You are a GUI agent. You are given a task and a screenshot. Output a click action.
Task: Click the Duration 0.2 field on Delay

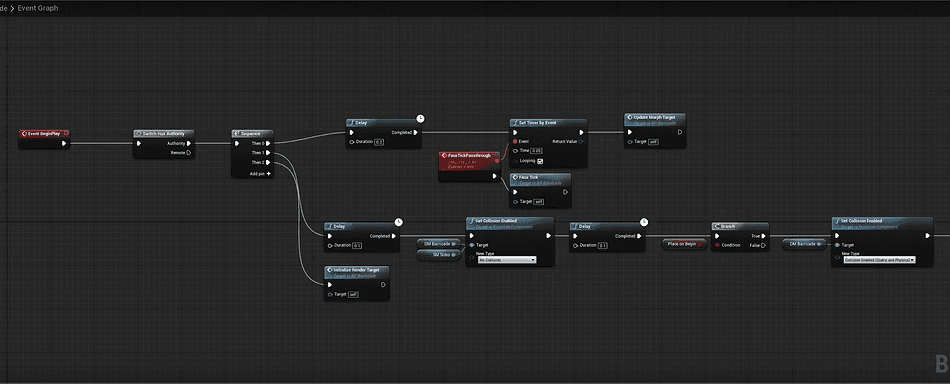tap(379, 142)
